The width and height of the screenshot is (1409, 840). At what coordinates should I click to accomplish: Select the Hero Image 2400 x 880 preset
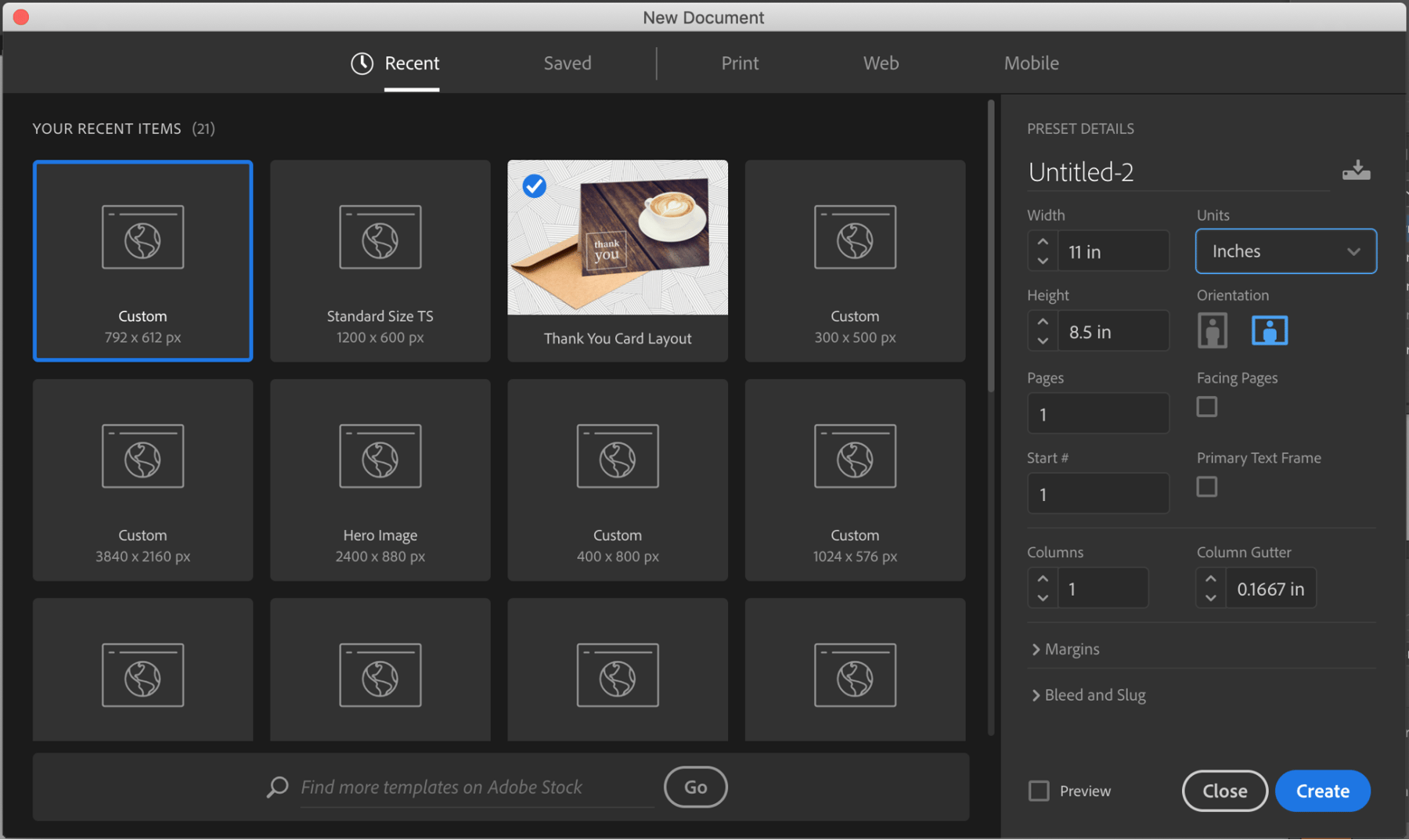380,480
